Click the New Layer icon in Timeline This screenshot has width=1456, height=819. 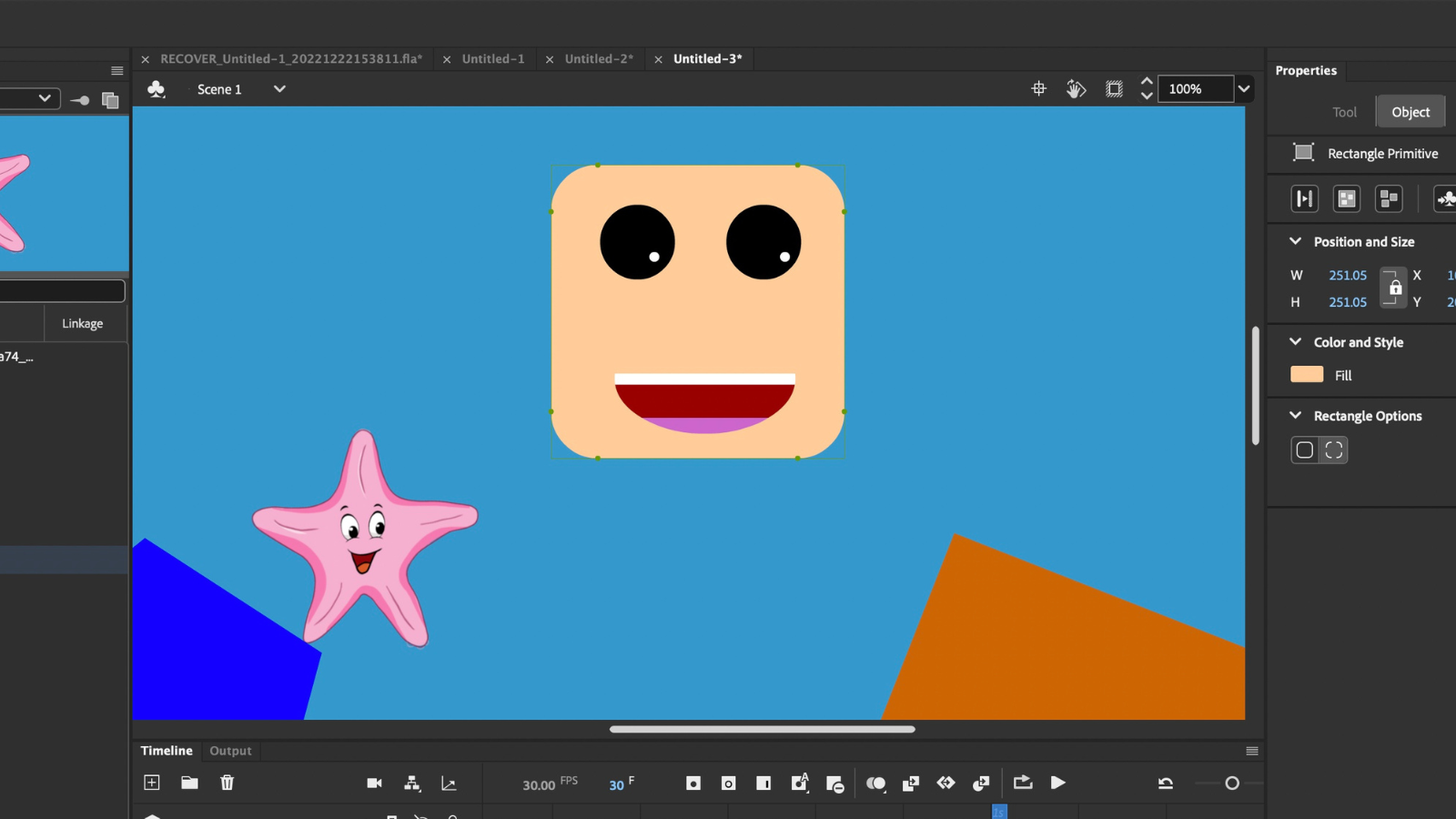coord(152,783)
